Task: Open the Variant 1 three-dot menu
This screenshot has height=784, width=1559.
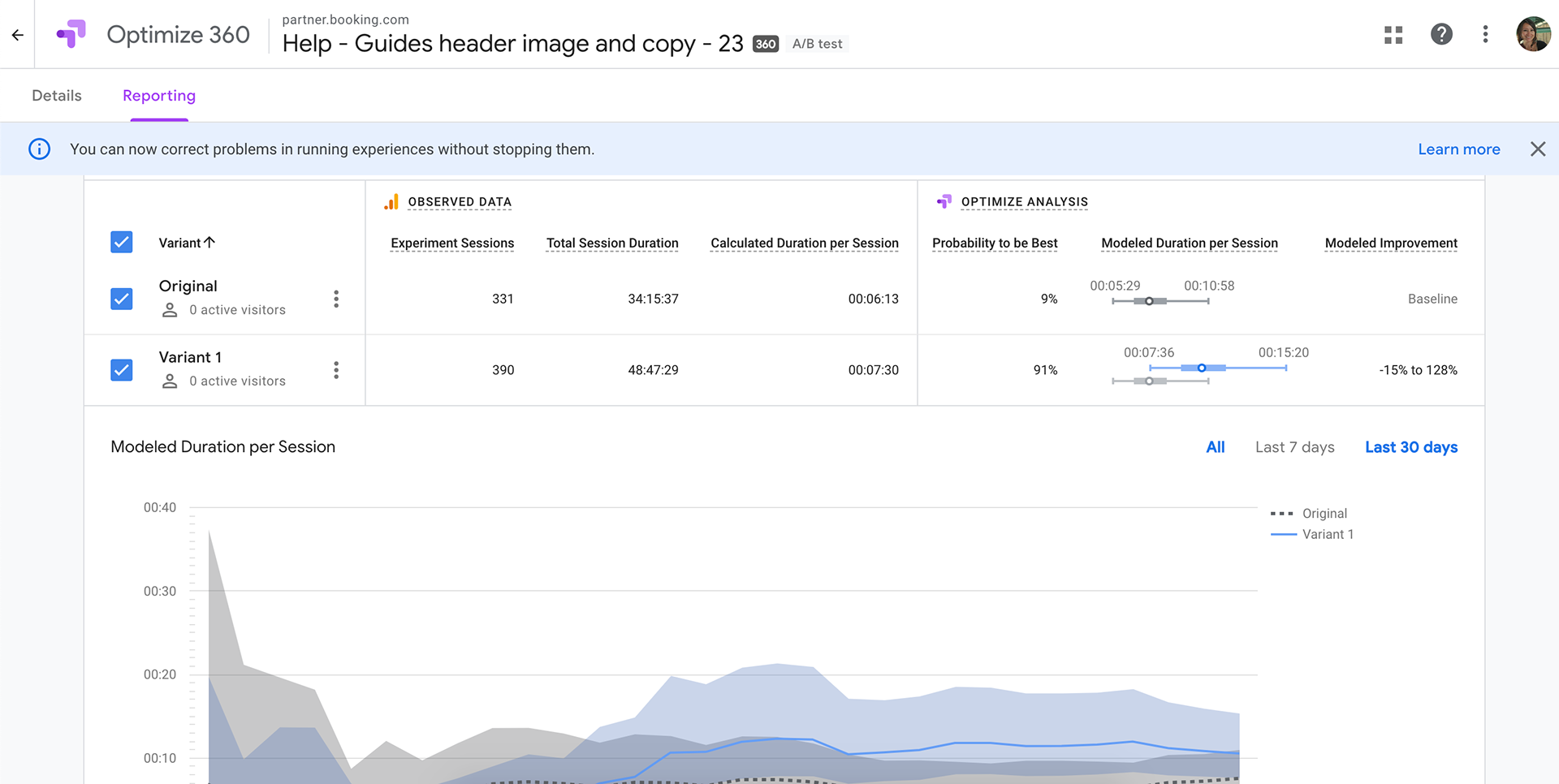Action: point(336,370)
